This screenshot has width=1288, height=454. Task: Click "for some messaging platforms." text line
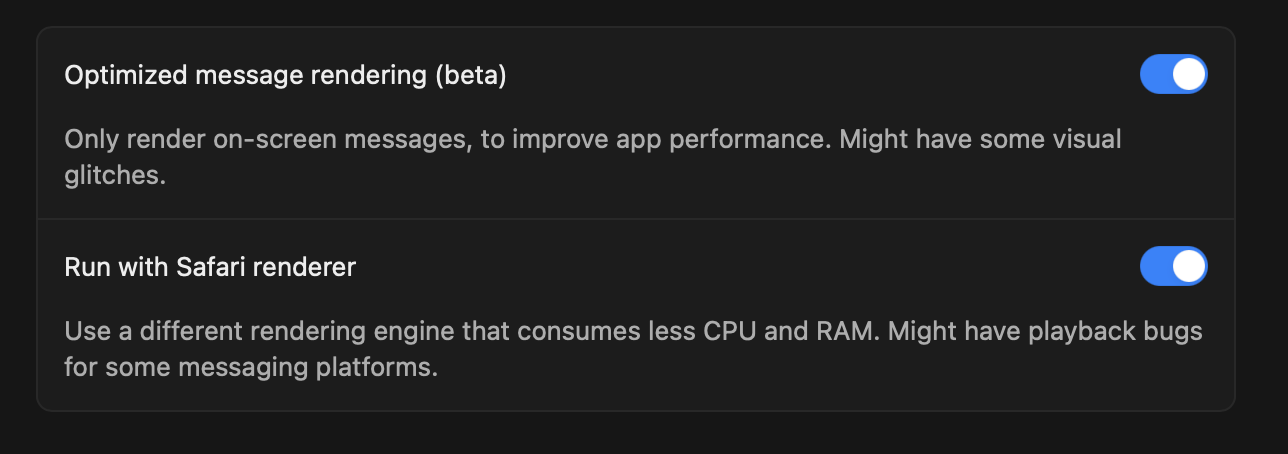(x=251, y=368)
